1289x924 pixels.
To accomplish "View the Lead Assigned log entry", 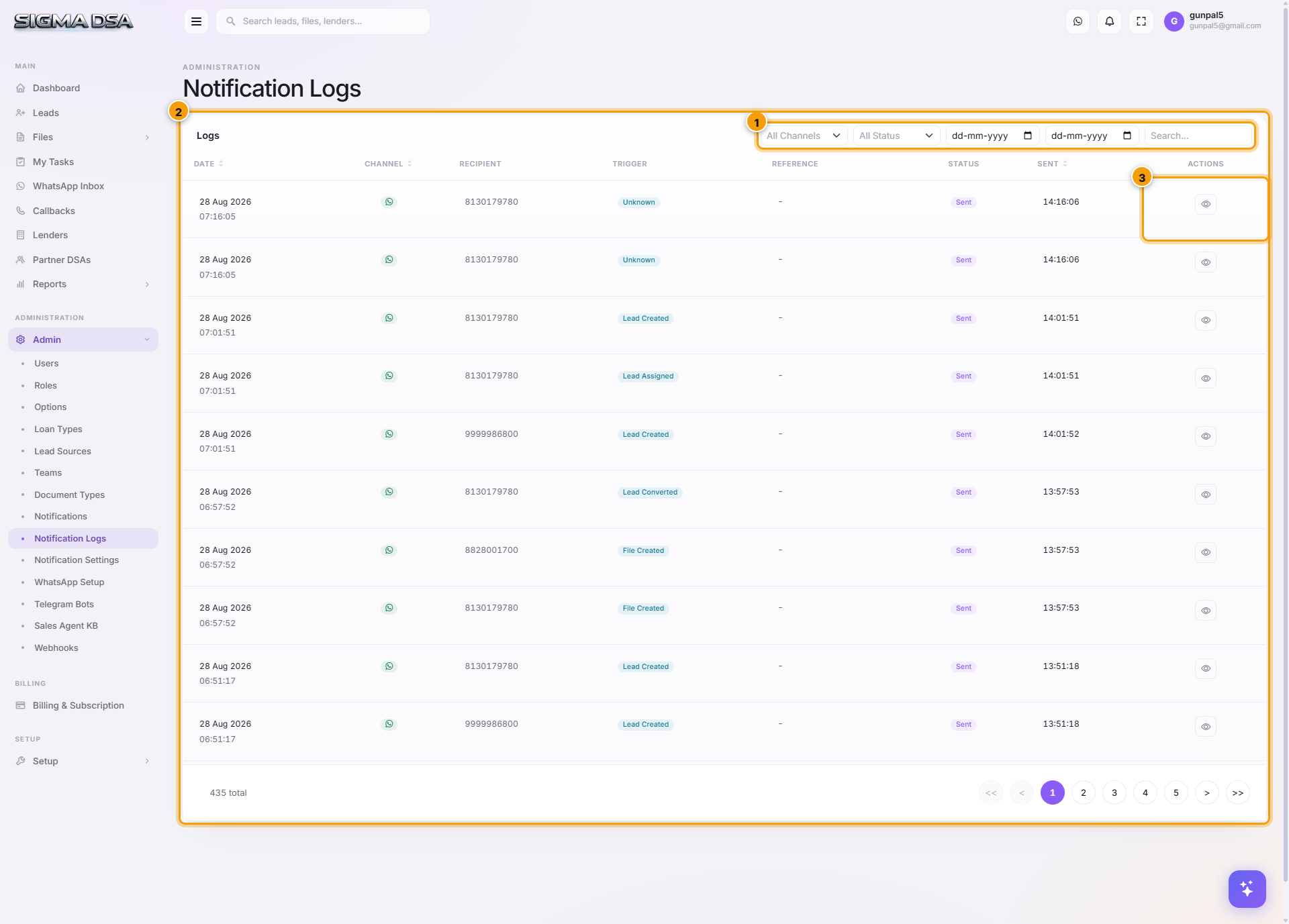I will click(x=1205, y=378).
